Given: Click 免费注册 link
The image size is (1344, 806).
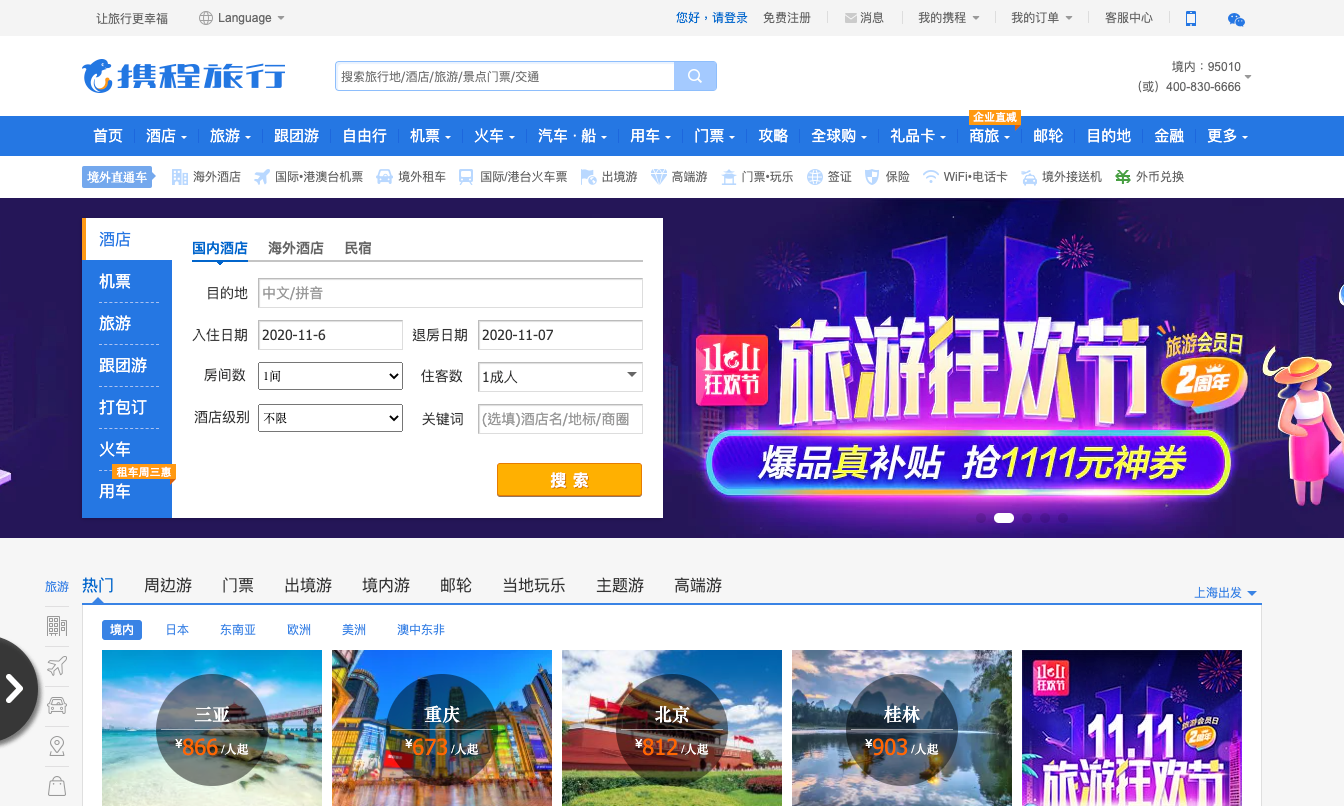Looking at the screenshot, I should click(787, 18).
